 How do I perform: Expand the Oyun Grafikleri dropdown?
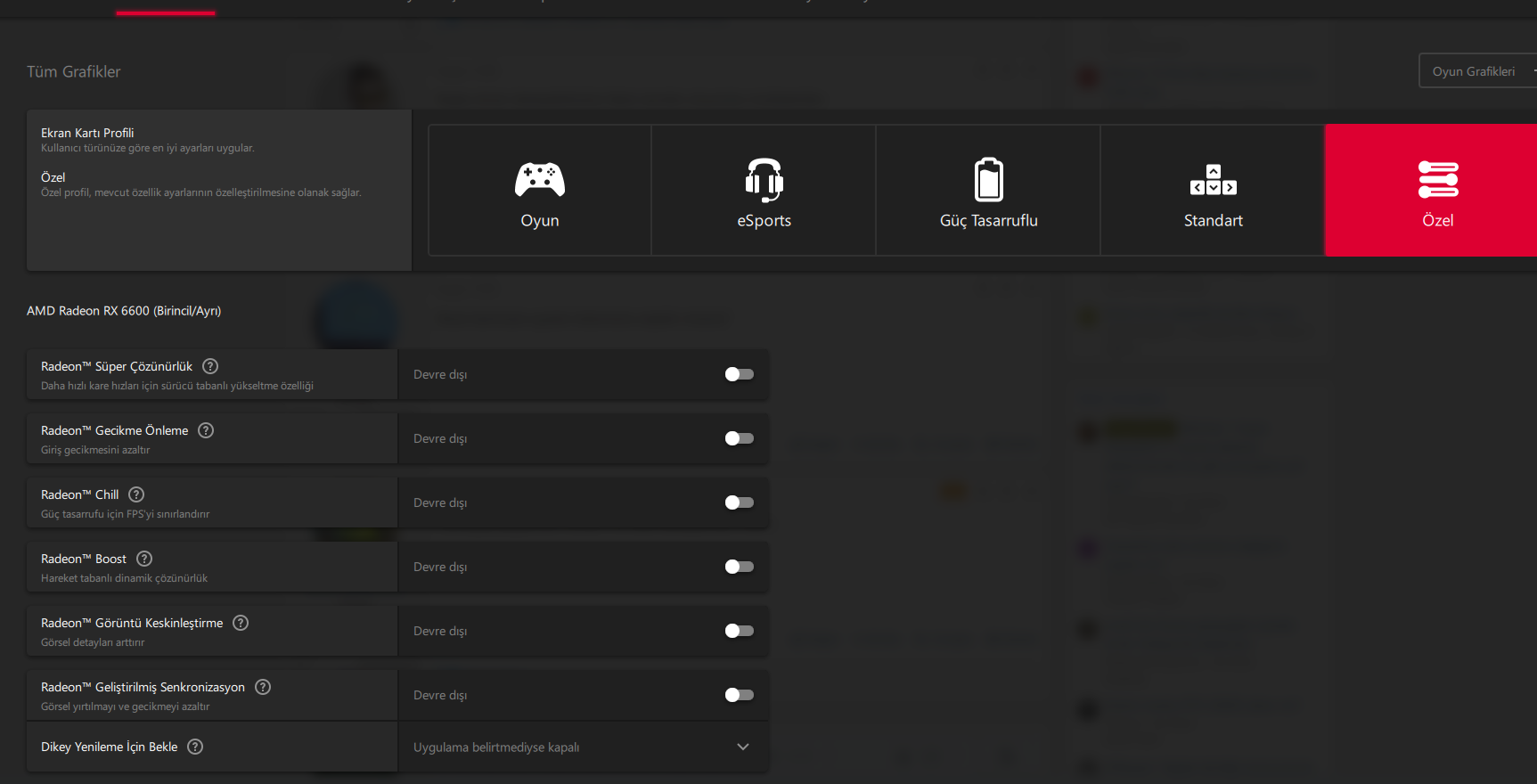click(1477, 71)
